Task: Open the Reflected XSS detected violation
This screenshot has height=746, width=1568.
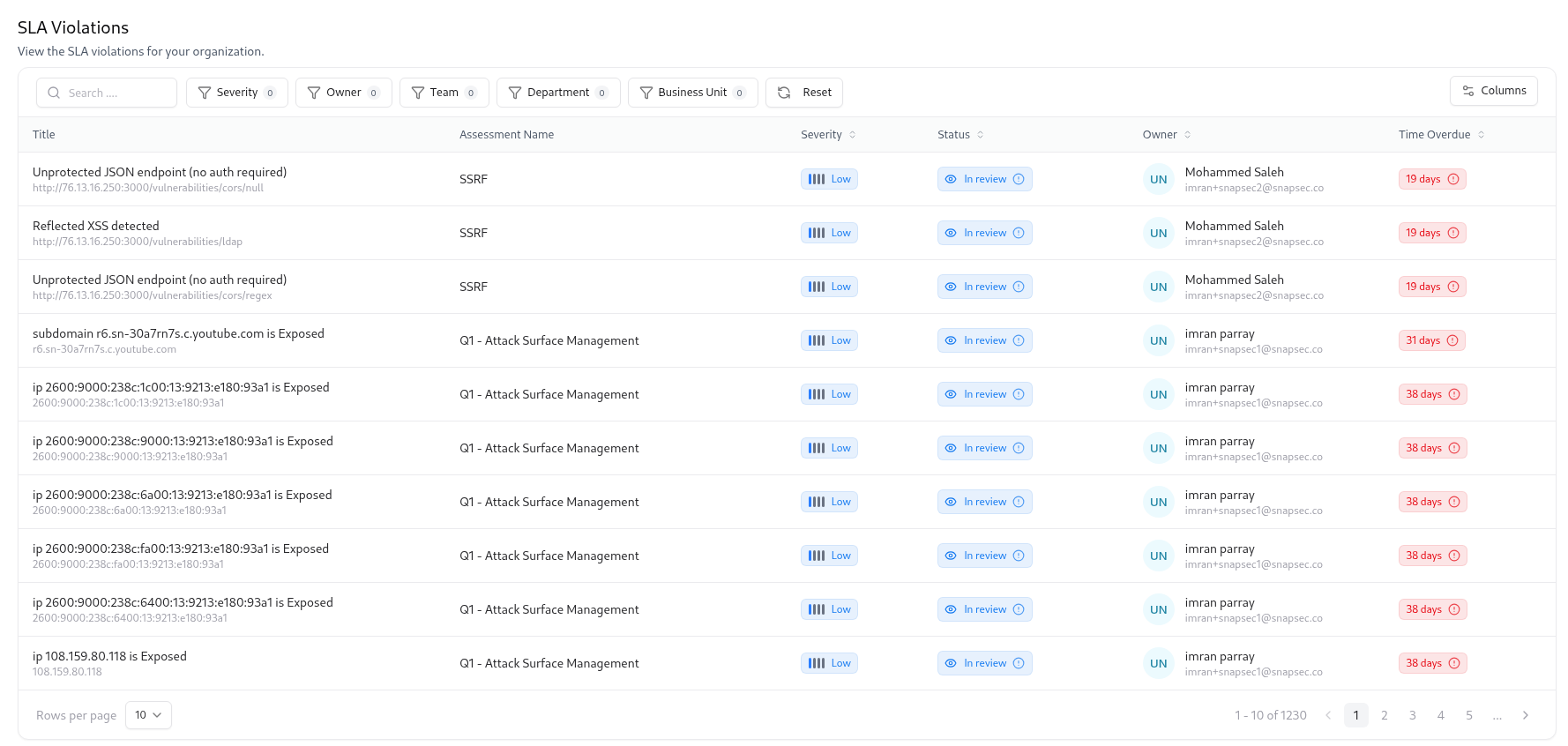Action: 96,226
